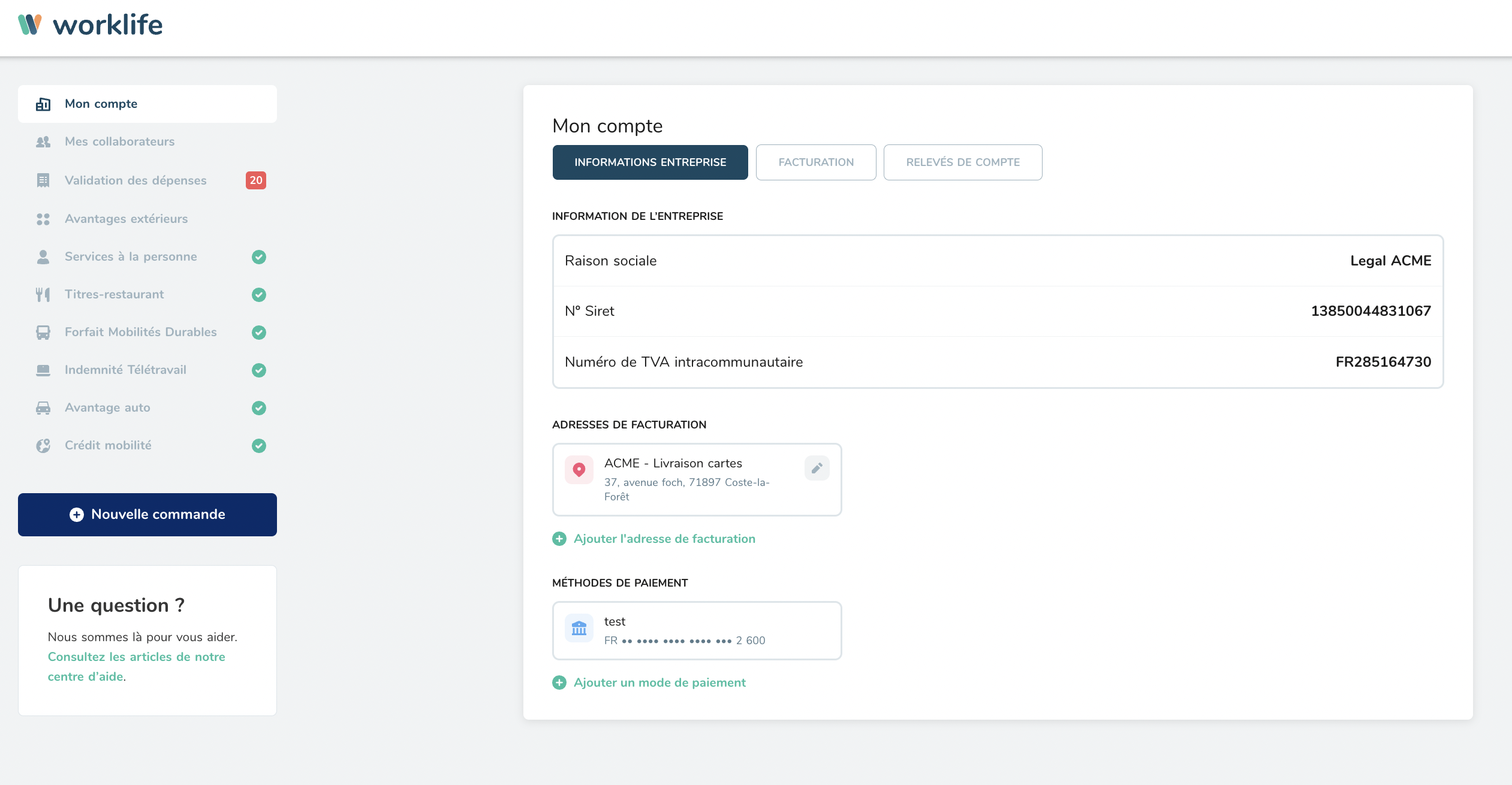Edit address using the pencil icon
Image resolution: width=1512 pixels, height=785 pixels.
pyautogui.click(x=817, y=469)
